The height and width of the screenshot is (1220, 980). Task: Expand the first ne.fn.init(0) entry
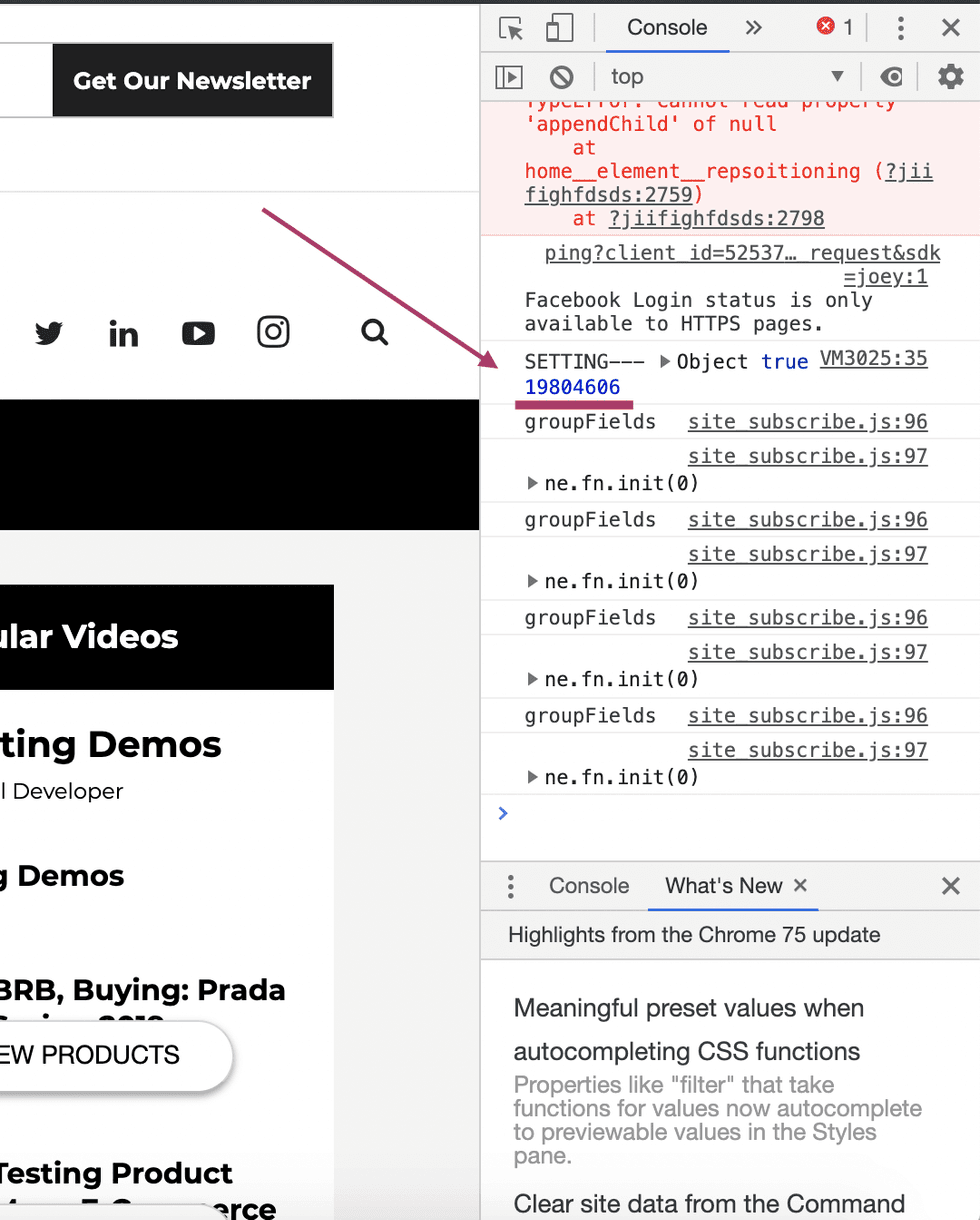533,484
